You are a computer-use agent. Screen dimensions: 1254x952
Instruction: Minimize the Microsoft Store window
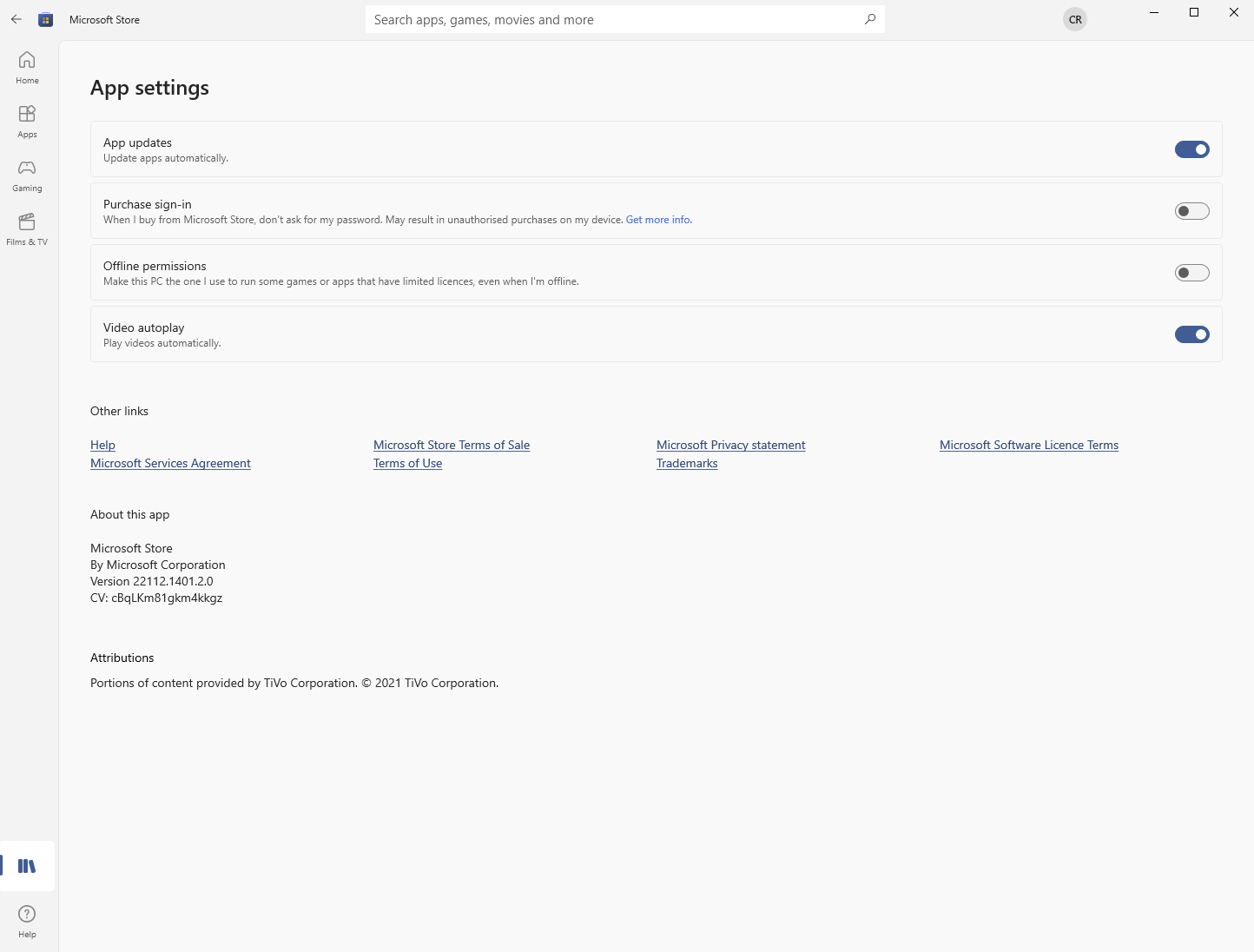click(x=1154, y=12)
